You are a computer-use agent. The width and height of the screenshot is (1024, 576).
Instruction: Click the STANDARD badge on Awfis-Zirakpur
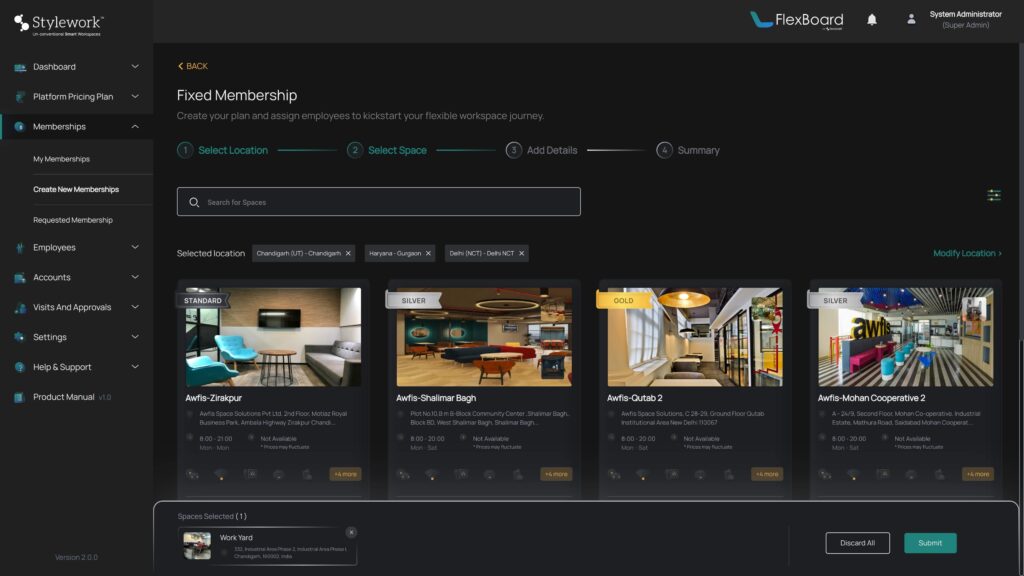(x=202, y=300)
